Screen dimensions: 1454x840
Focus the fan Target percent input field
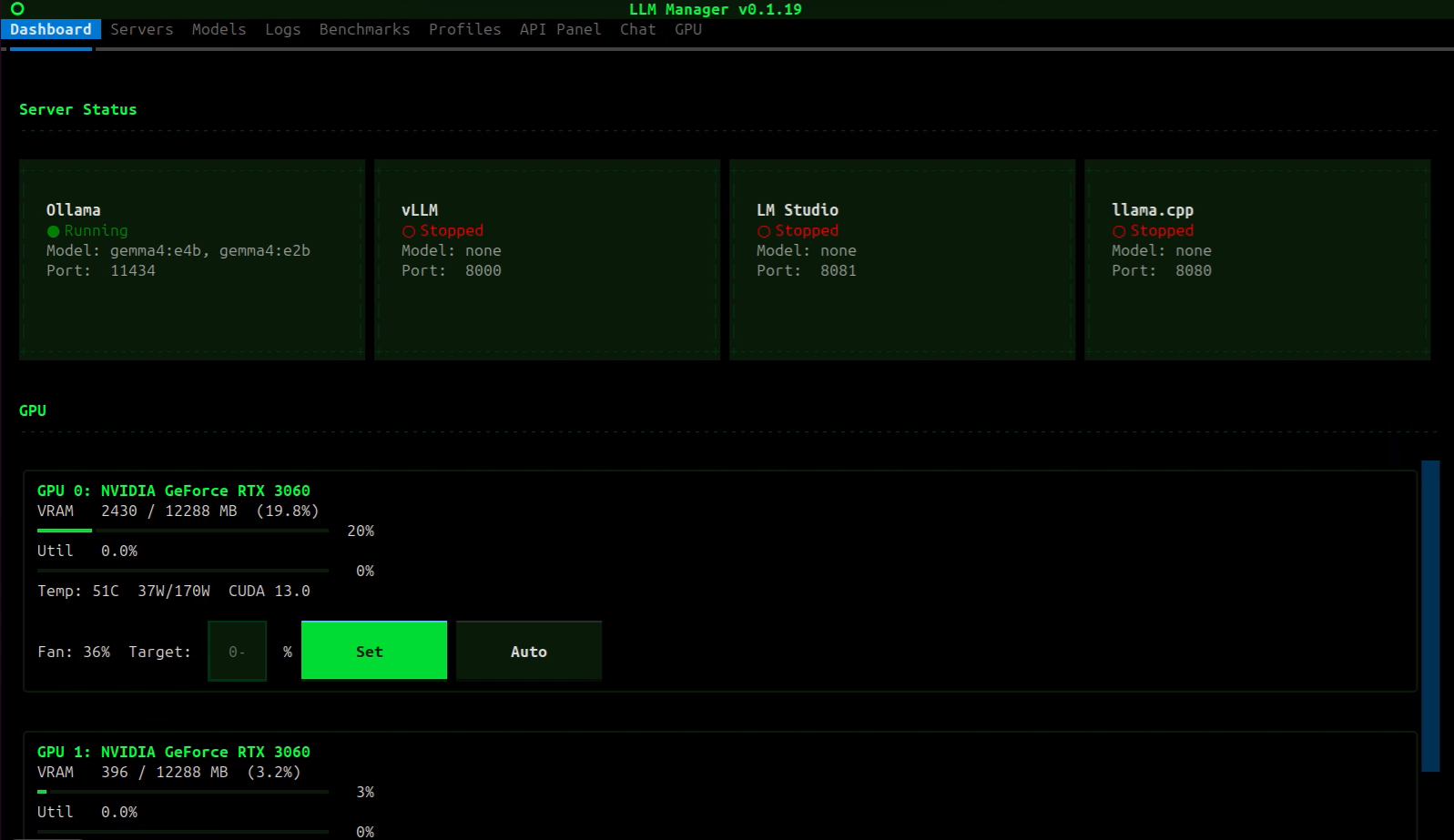click(238, 651)
